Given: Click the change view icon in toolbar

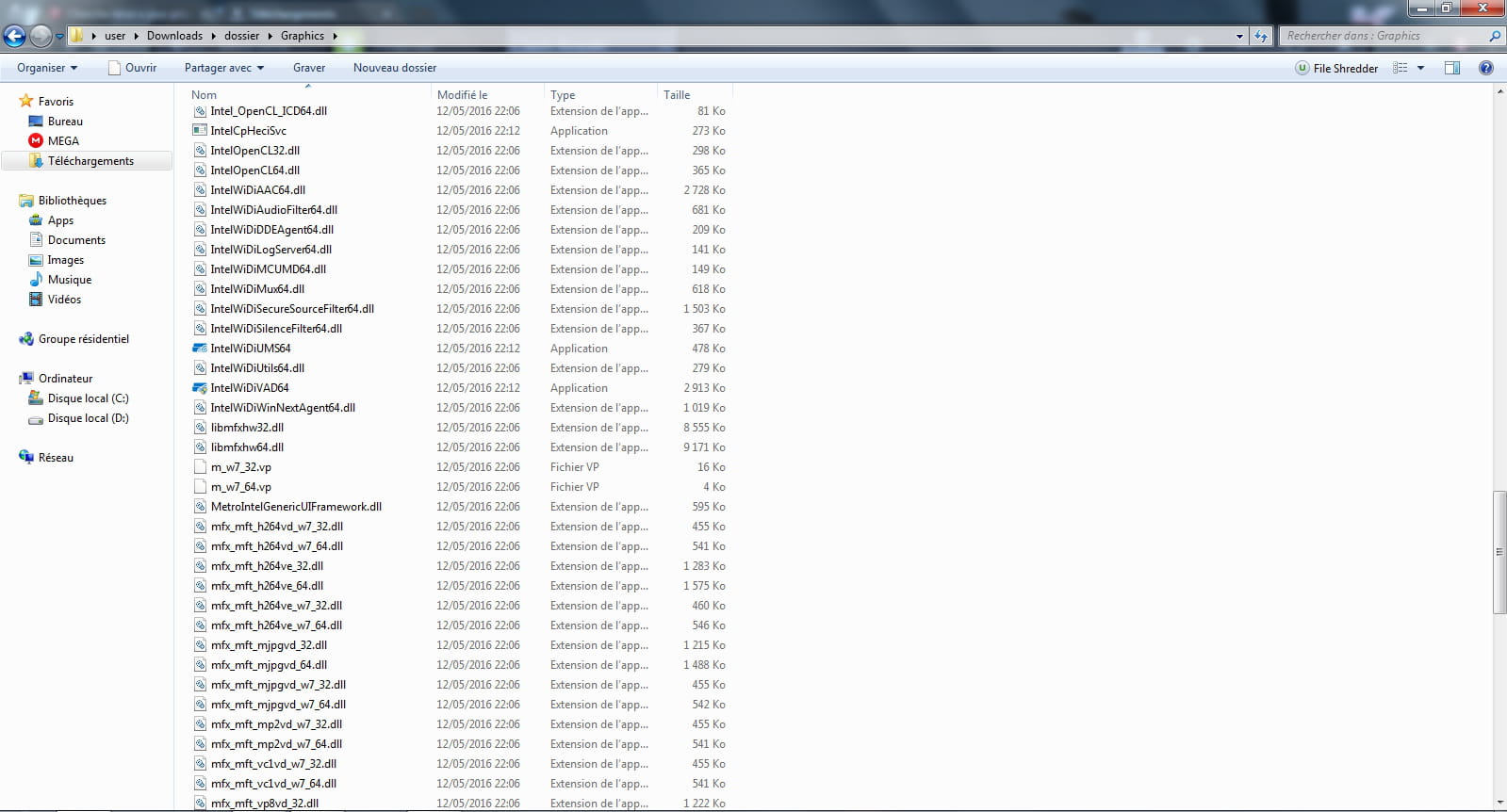Looking at the screenshot, I should (x=1401, y=68).
